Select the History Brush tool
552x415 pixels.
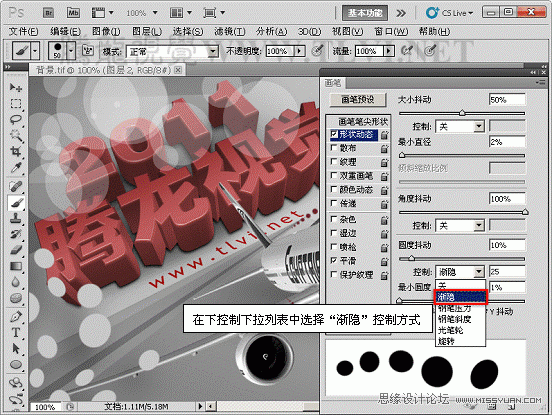(x=16, y=234)
